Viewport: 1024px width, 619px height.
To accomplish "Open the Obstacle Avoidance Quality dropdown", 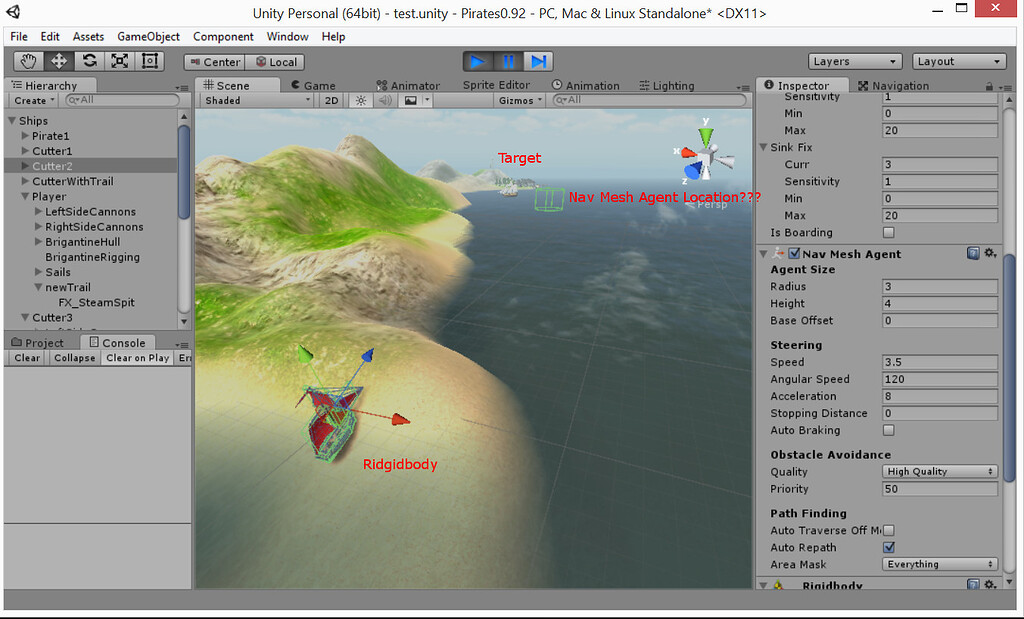I will click(x=939, y=471).
